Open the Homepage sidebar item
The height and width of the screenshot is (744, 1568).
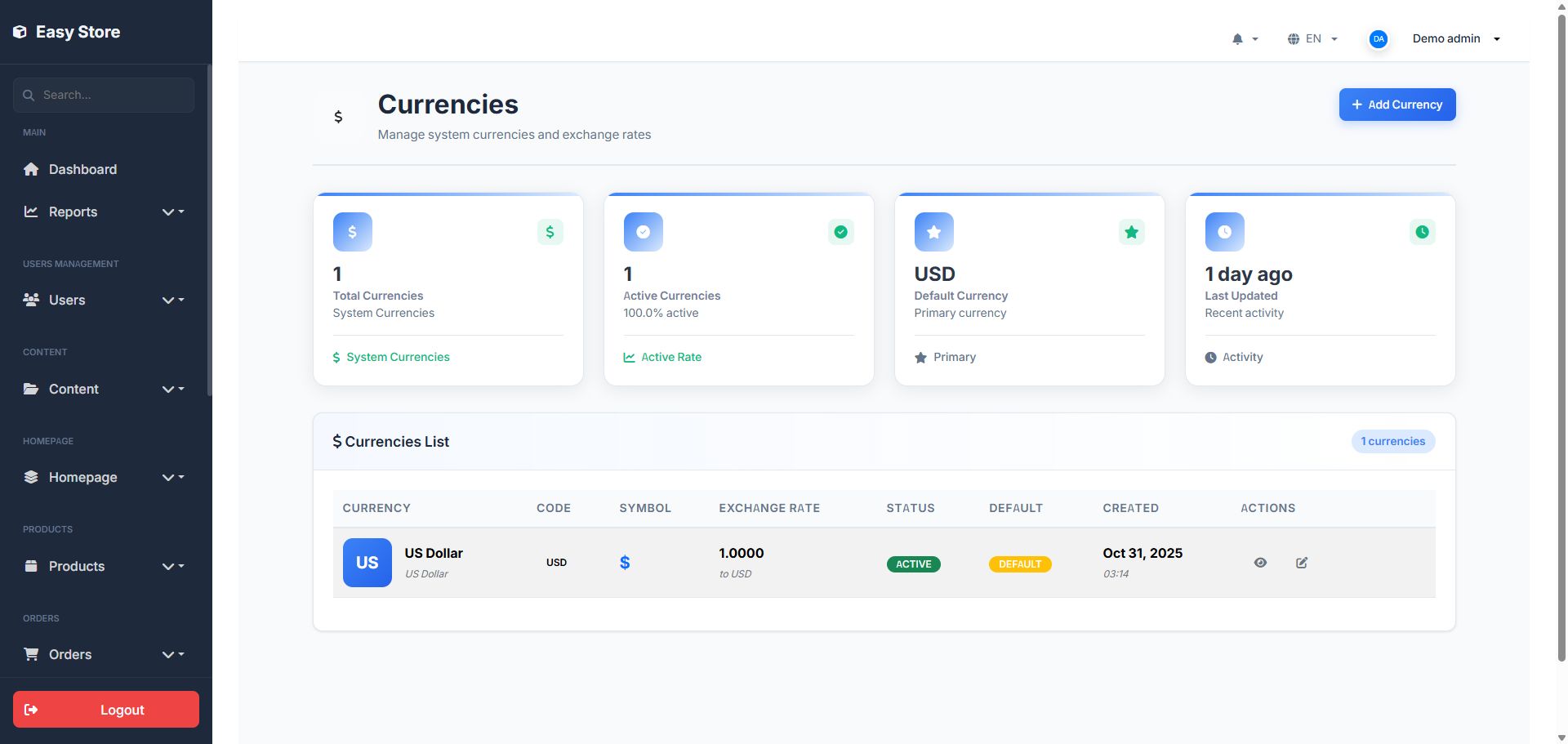click(x=104, y=477)
